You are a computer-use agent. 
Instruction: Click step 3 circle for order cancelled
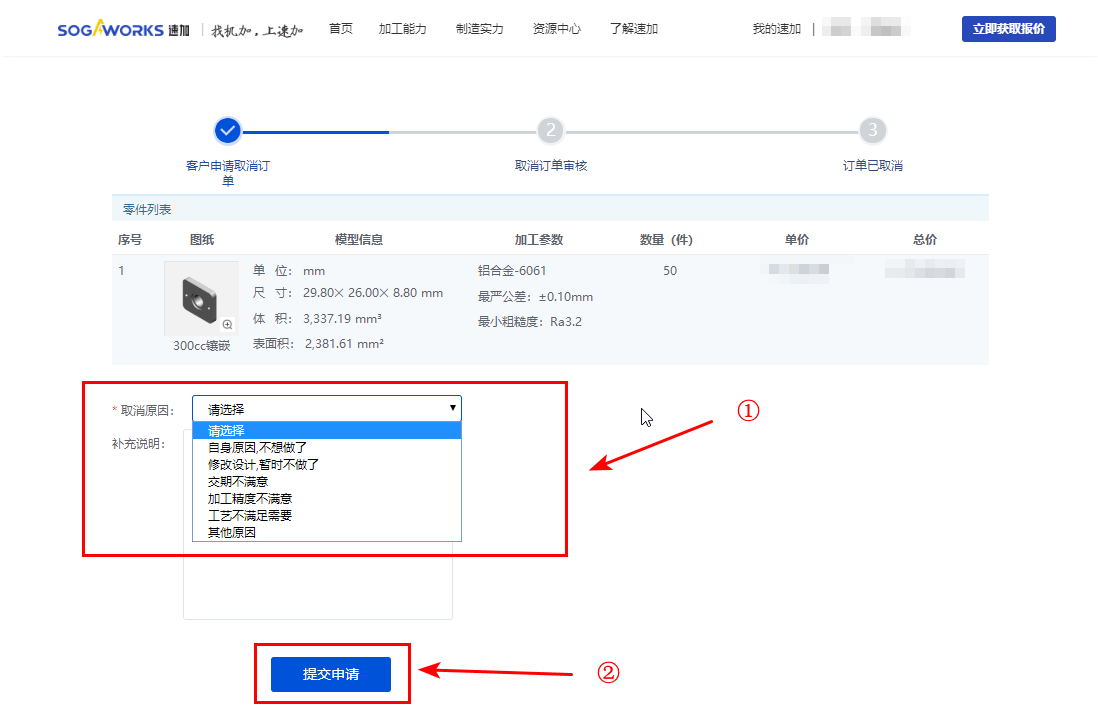pyautogui.click(x=872, y=131)
